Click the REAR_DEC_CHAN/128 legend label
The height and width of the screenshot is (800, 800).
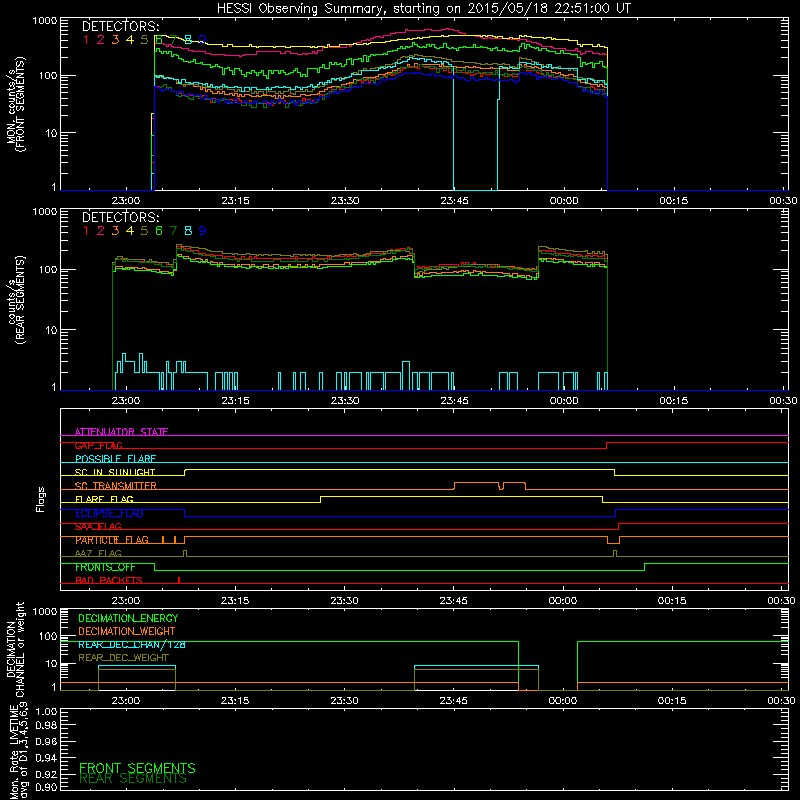pos(132,645)
